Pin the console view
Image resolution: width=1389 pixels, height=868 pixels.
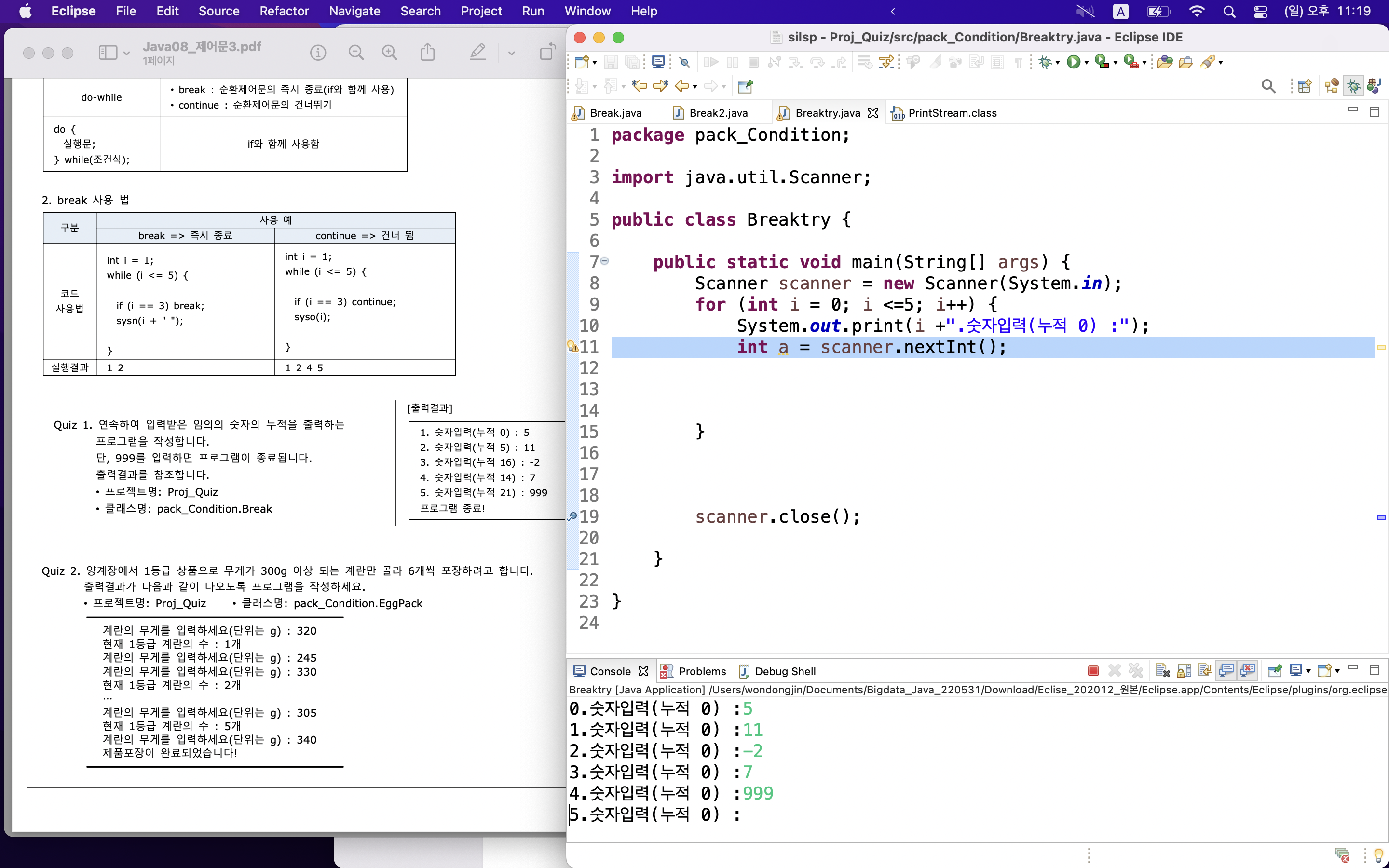click(1274, 670)
